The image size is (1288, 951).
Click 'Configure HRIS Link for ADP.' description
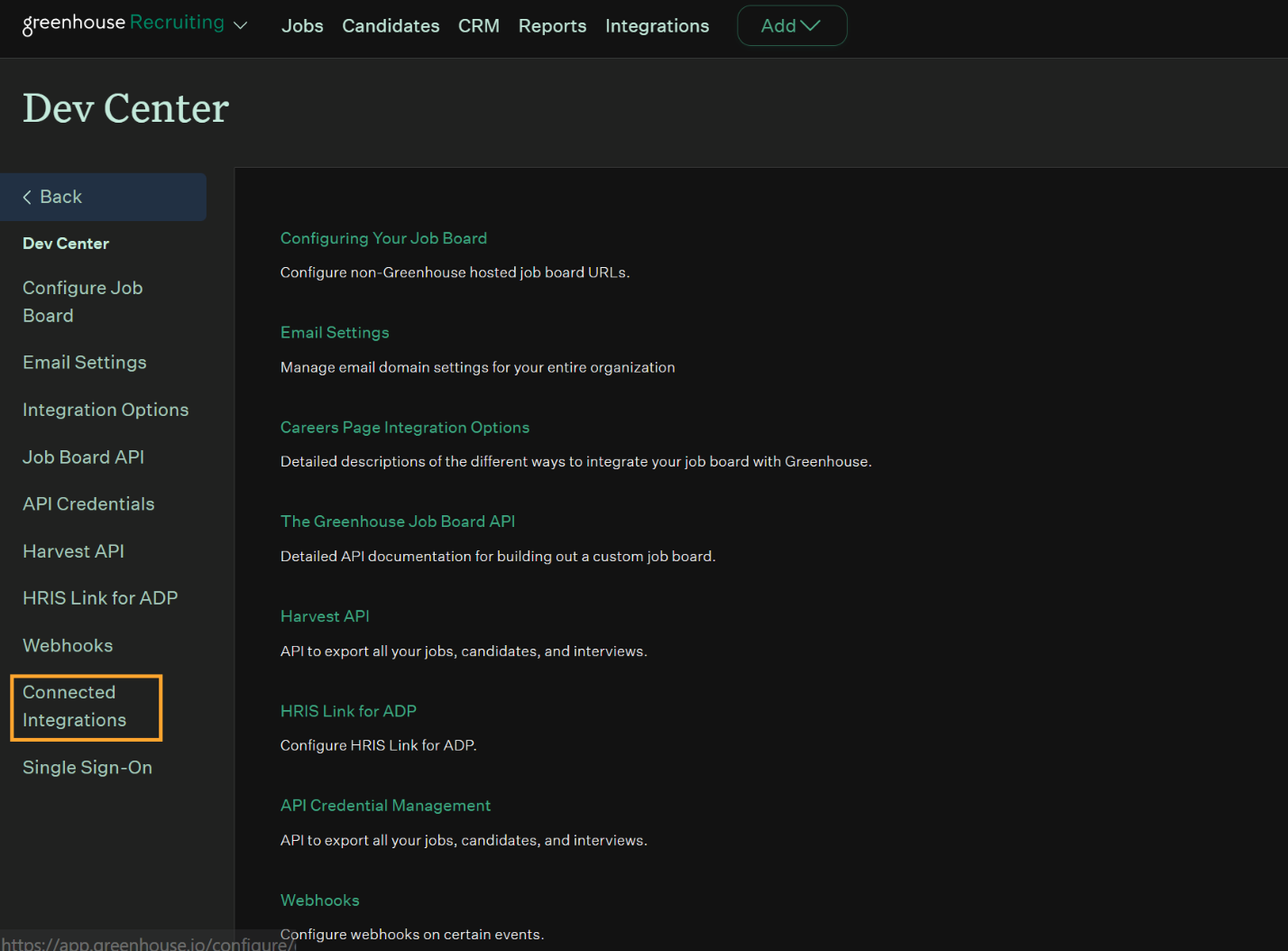coord(378,745)
